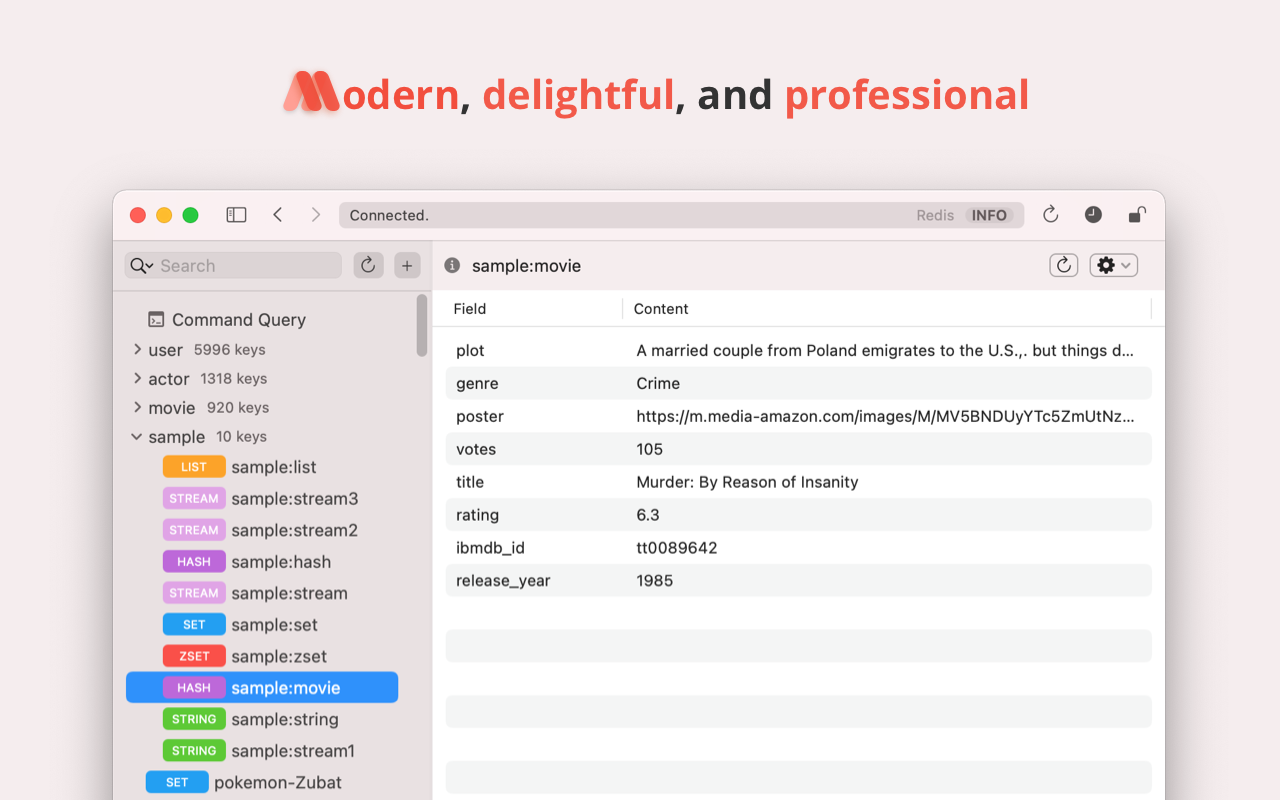Viewport: 1280px width, 800px height.
Task: Click the Crime content cell
Action: (658, 384)
